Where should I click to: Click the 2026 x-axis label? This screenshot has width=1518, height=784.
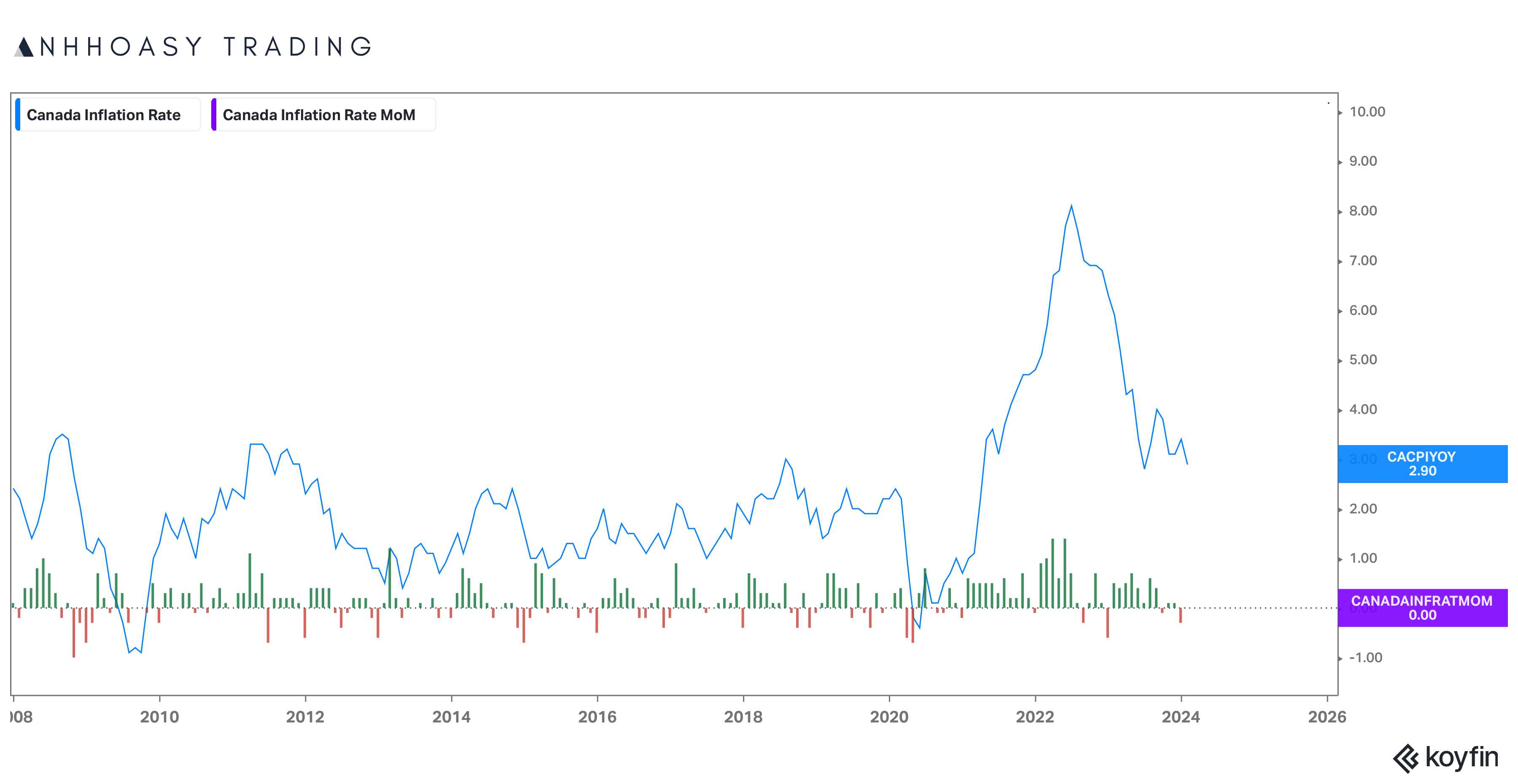1327,717
